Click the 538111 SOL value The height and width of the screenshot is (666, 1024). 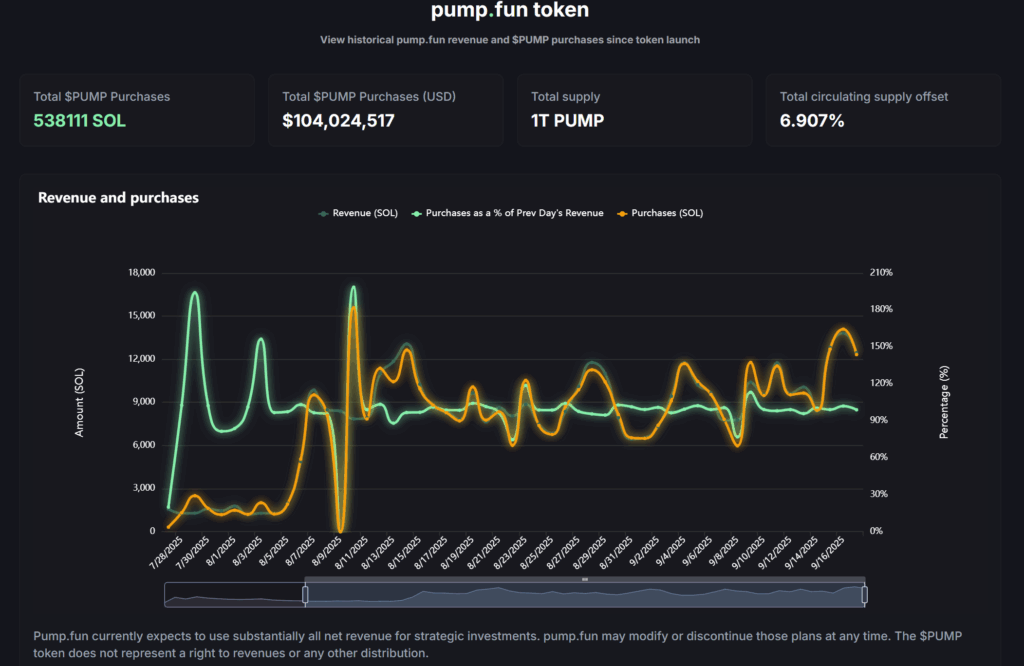click(x=80, y=121)
